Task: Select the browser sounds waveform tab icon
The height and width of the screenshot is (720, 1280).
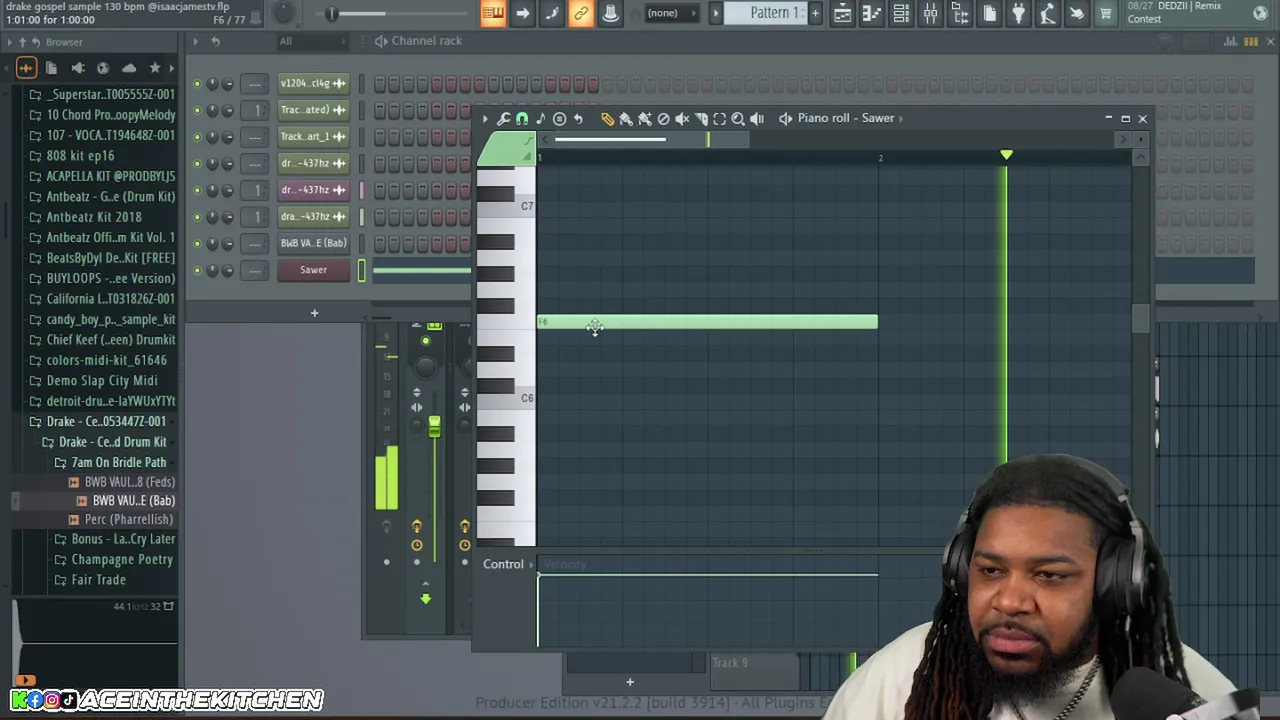Action: [26, 68]
